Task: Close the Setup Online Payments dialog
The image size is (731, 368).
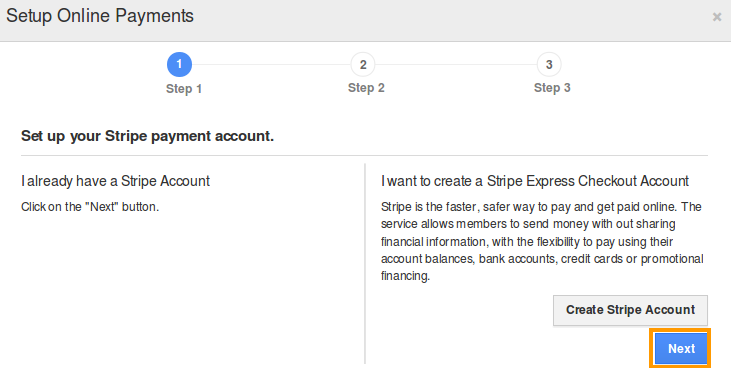Action: click(x=717, y=17)
